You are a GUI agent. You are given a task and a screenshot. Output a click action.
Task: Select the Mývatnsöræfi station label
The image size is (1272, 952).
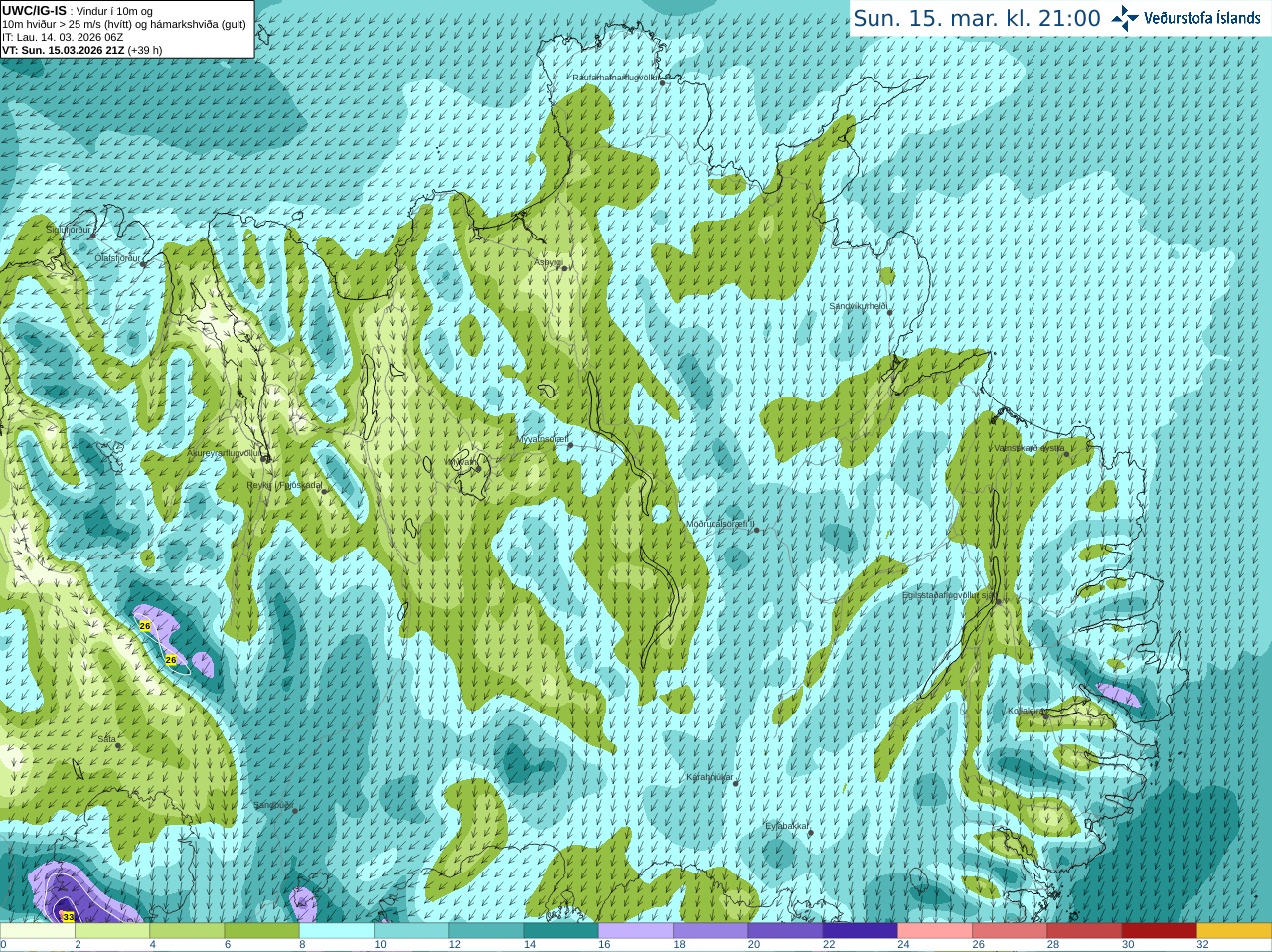542,439
